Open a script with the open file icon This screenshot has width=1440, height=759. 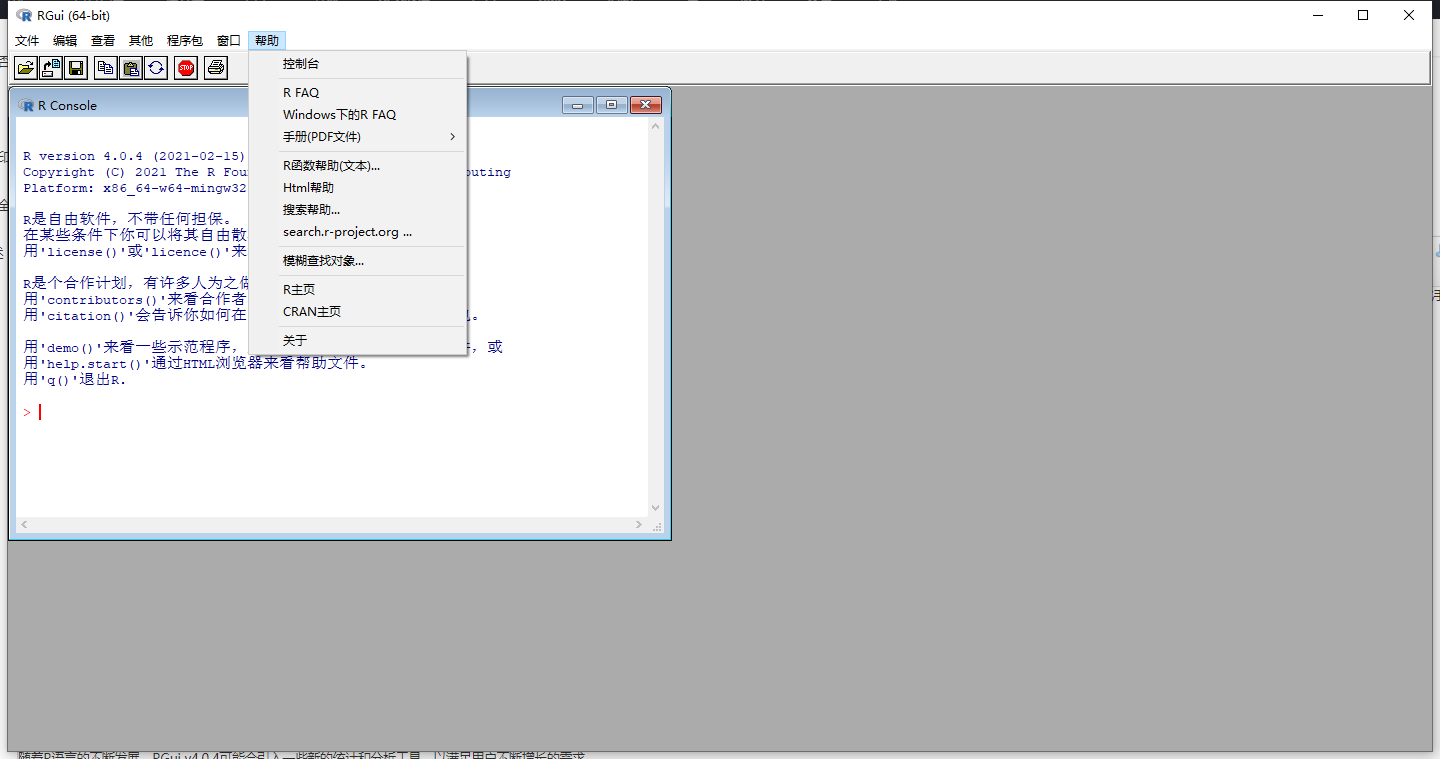click(x=25, y=67)
